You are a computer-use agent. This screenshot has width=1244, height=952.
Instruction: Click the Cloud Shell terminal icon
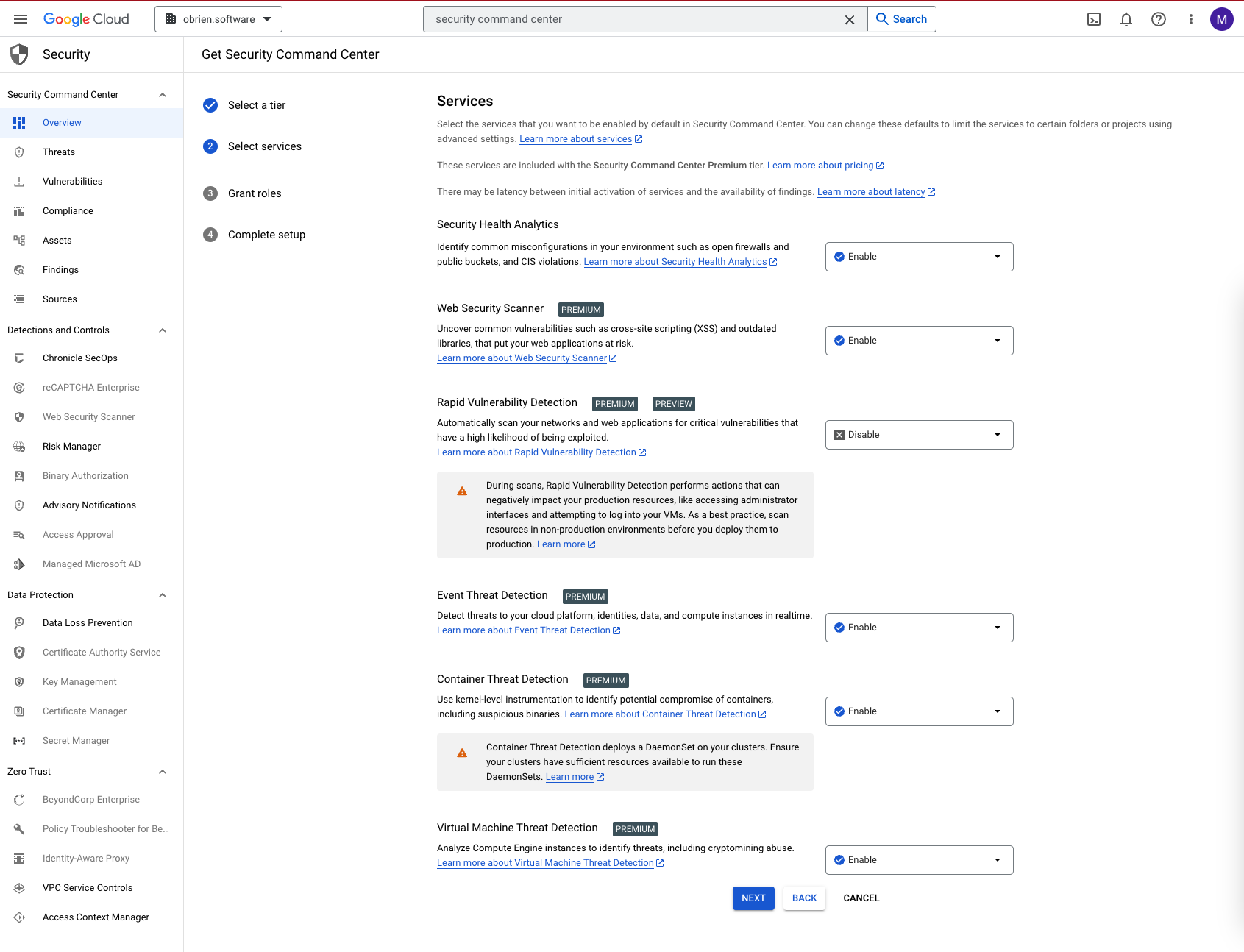pyautogui.click(x=1094, y=19)
